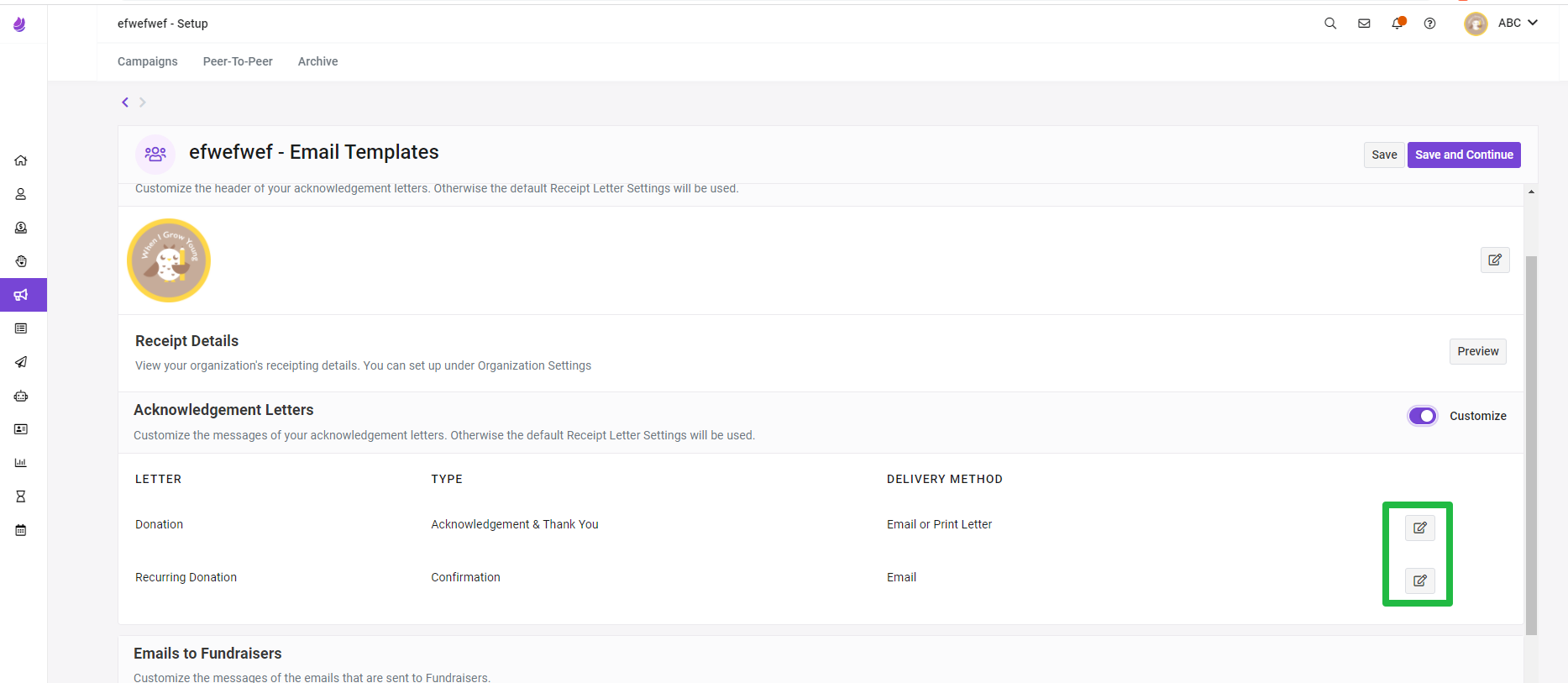This screenshot has width=1568, height=683.
Task: Toggle the Customize switch for Acknowledgement Letters
Action: pos(1423,416)
